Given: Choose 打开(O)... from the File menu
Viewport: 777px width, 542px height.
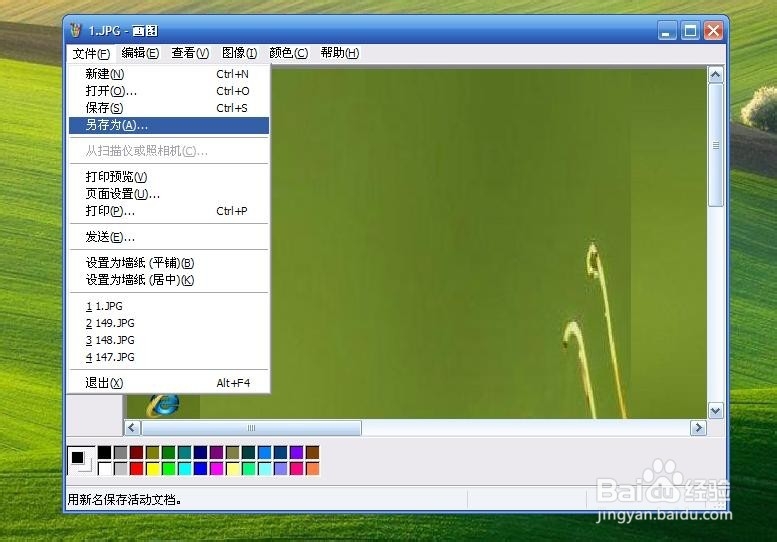Looking at the screenshot, I should pos(169,91).
